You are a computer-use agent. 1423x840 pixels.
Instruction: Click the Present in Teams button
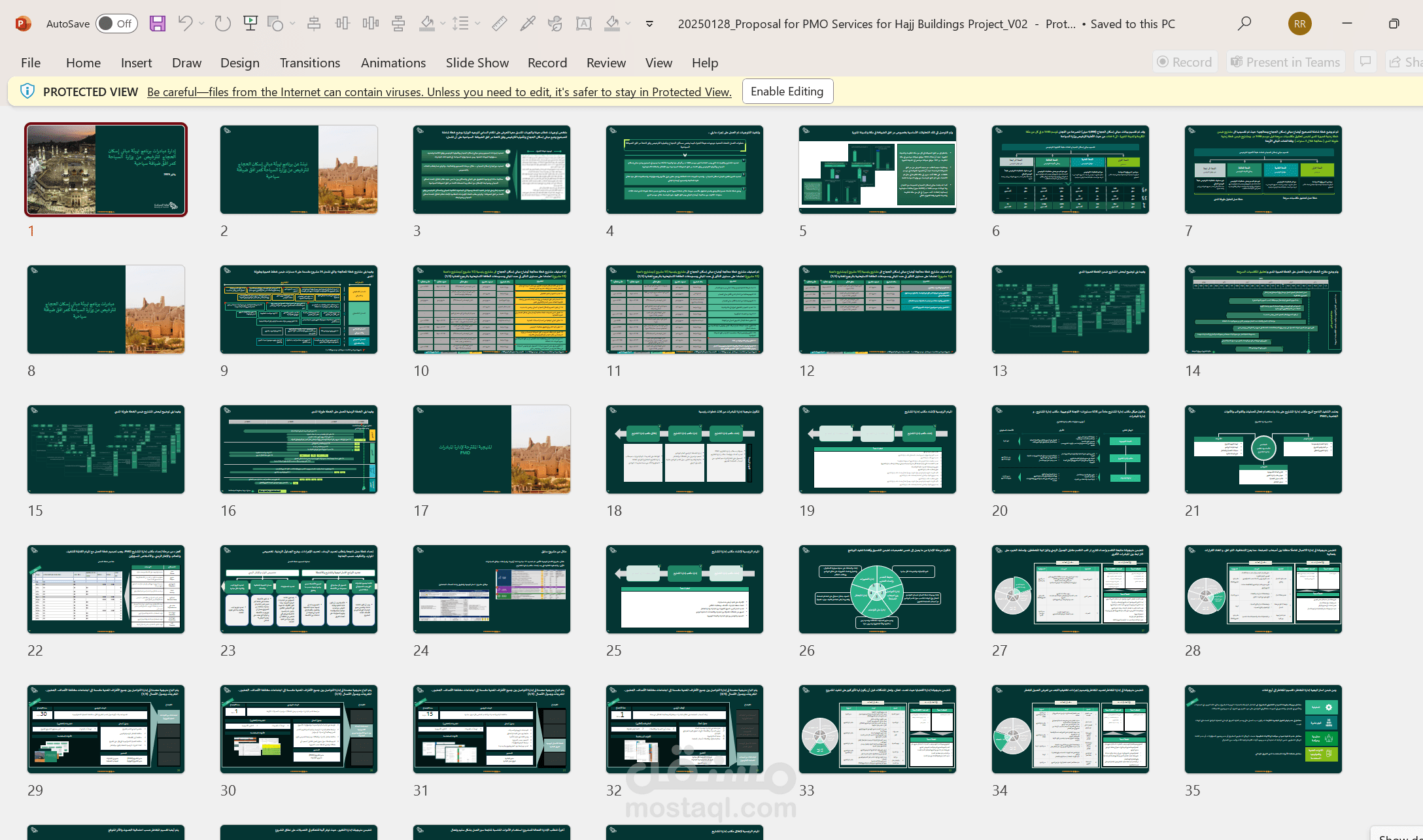[x=1286, y=62]
